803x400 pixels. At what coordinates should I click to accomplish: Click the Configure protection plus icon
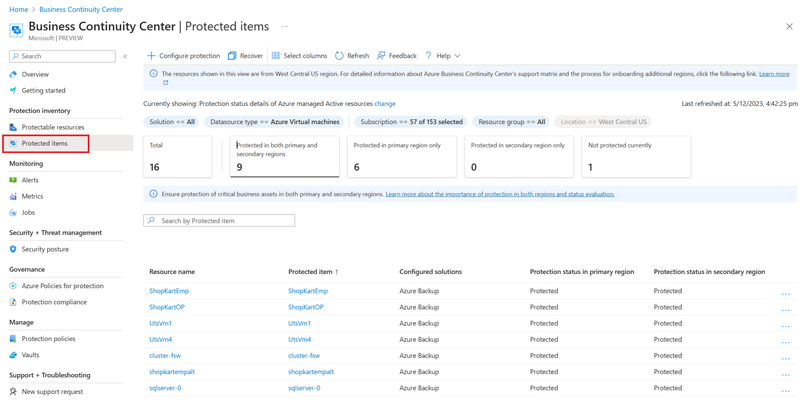(151, 56)
